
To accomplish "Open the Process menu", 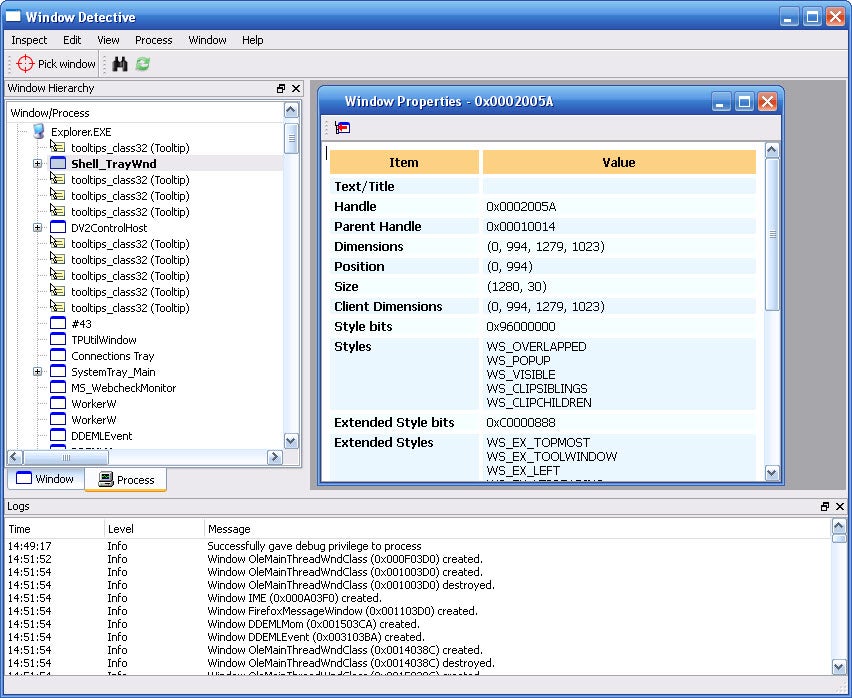I will pos(153,40).
